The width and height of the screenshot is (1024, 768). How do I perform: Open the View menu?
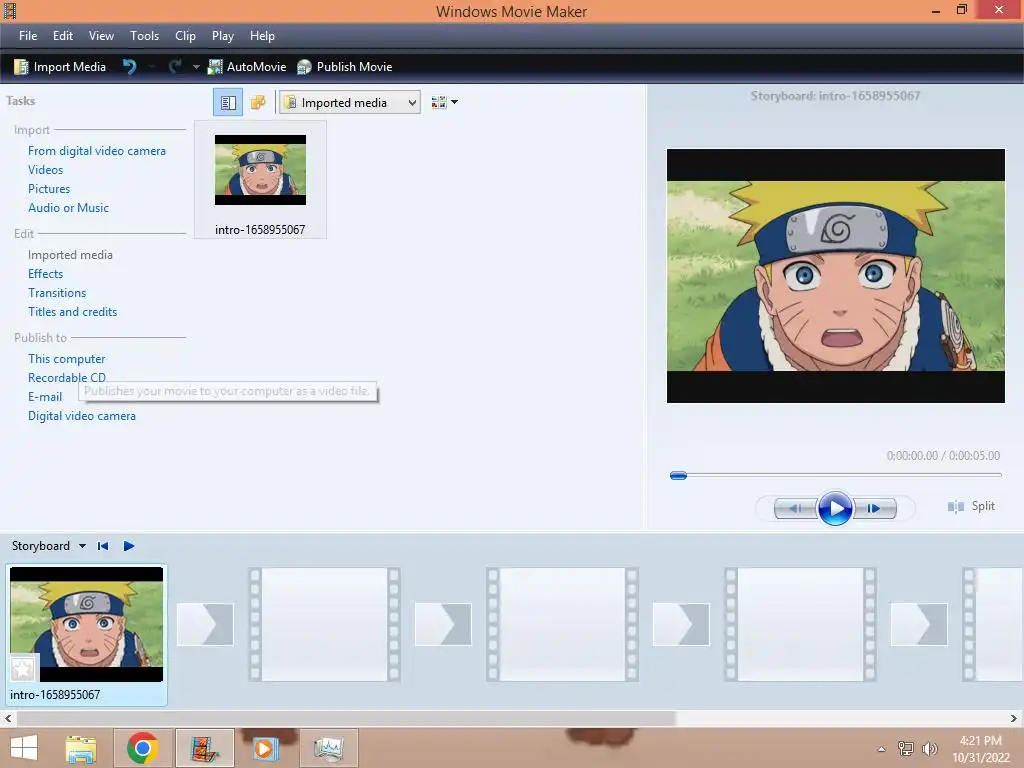pyautogui.click(x=101, y=36)
